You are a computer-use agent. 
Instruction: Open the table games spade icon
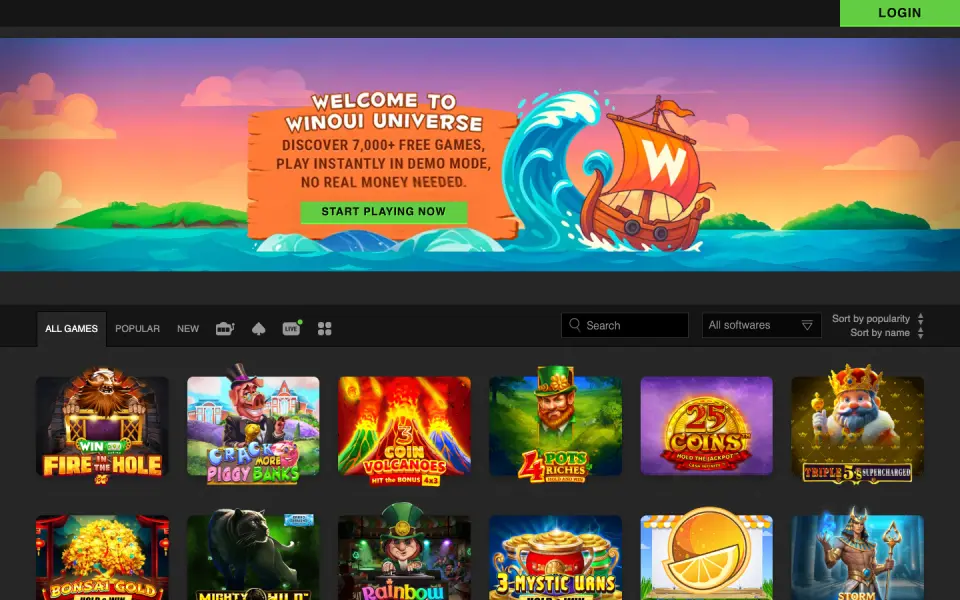258,328
